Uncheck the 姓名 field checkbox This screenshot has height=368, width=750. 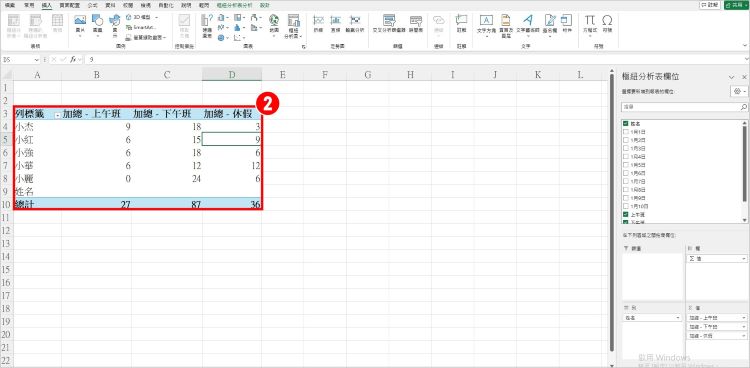pos(626,123)
